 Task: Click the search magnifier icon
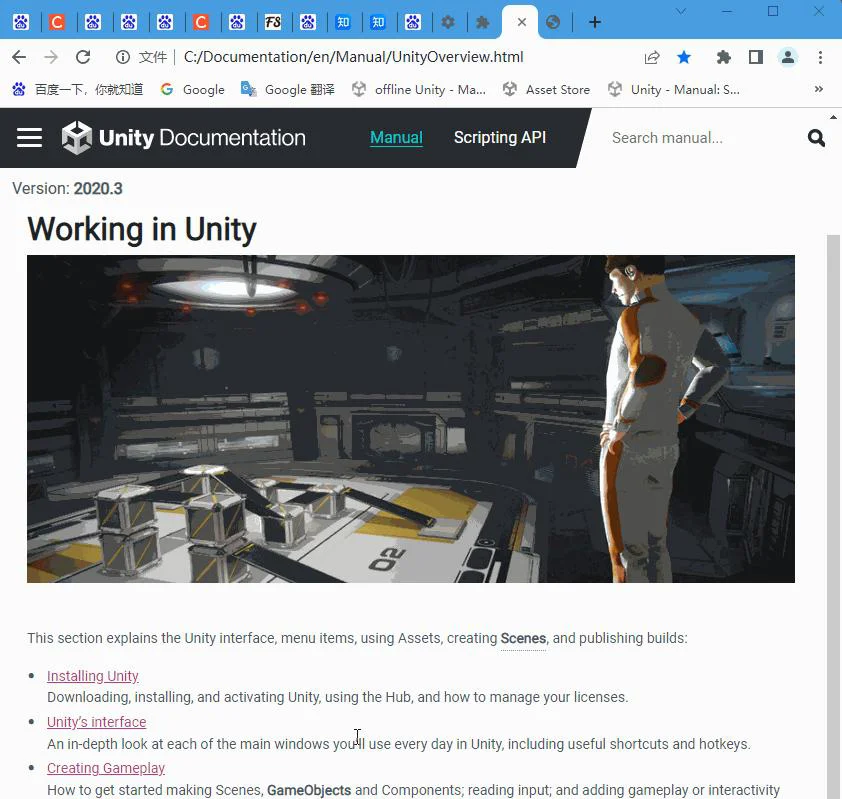click(816, 138)
